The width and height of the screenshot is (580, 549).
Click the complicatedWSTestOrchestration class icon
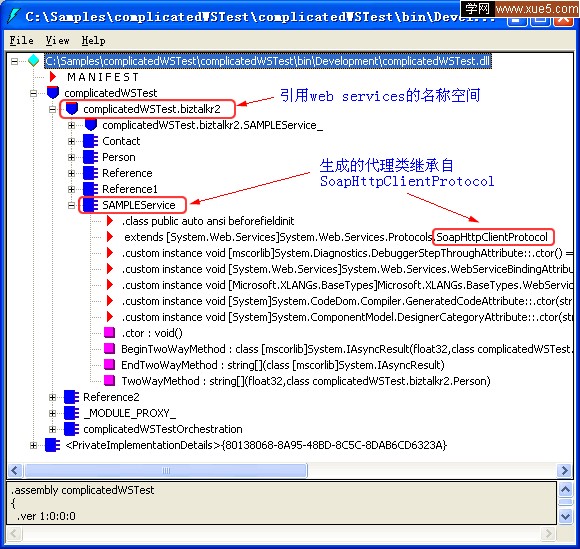(x=71, y=429)
